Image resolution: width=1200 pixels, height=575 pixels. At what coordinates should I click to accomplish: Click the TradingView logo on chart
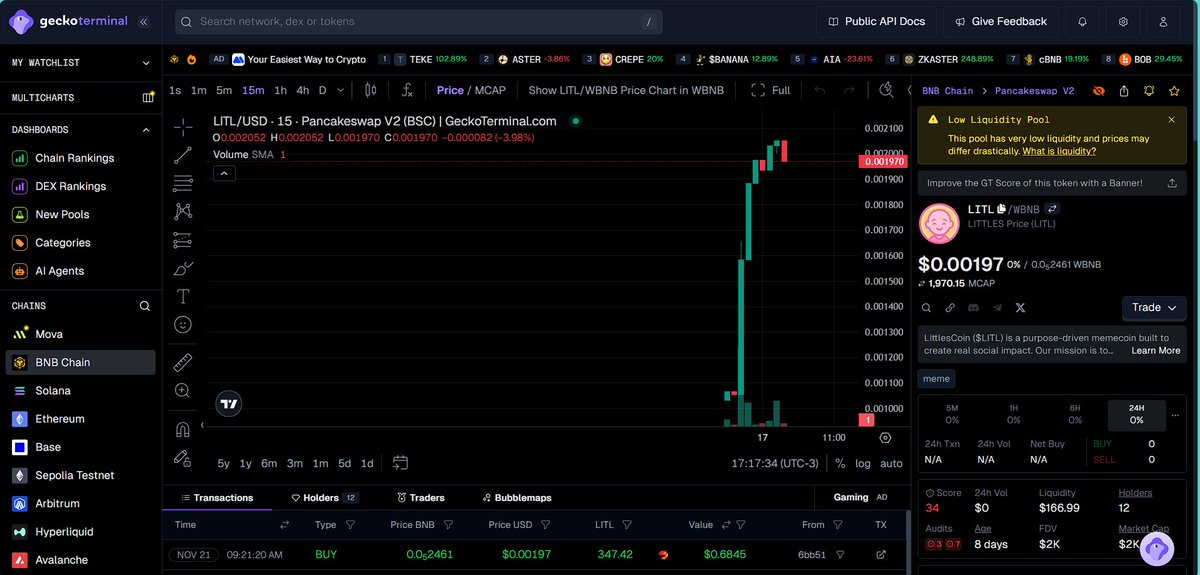pos(229,404)
